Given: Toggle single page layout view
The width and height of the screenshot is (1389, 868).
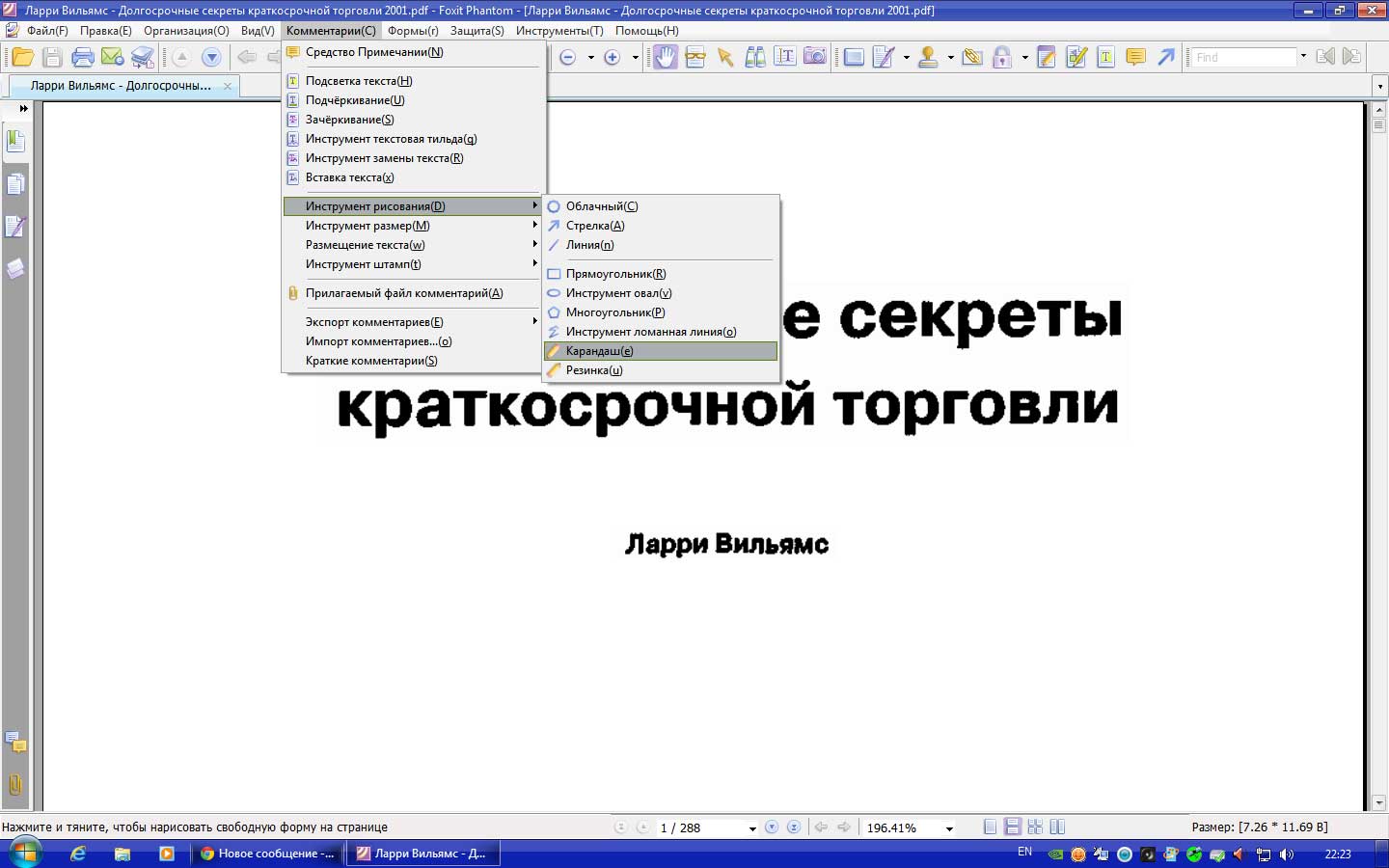Looking at the screenshot, I should tap(990, 827).
